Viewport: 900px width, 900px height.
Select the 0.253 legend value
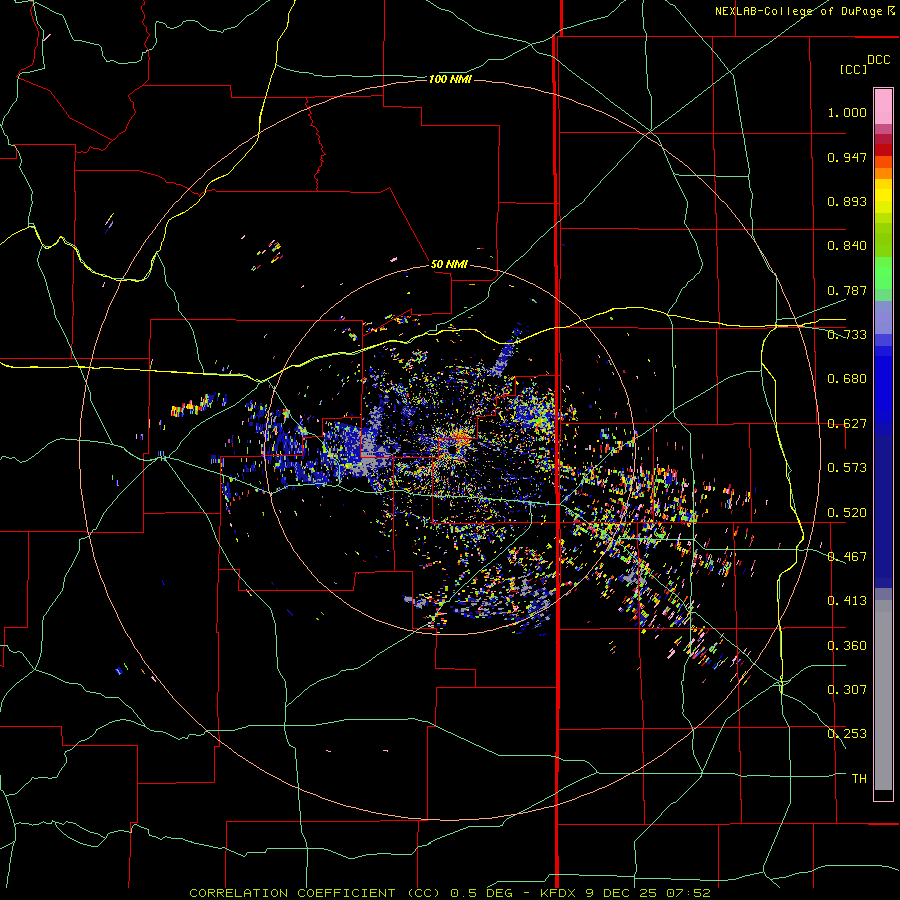pos(847,734)
